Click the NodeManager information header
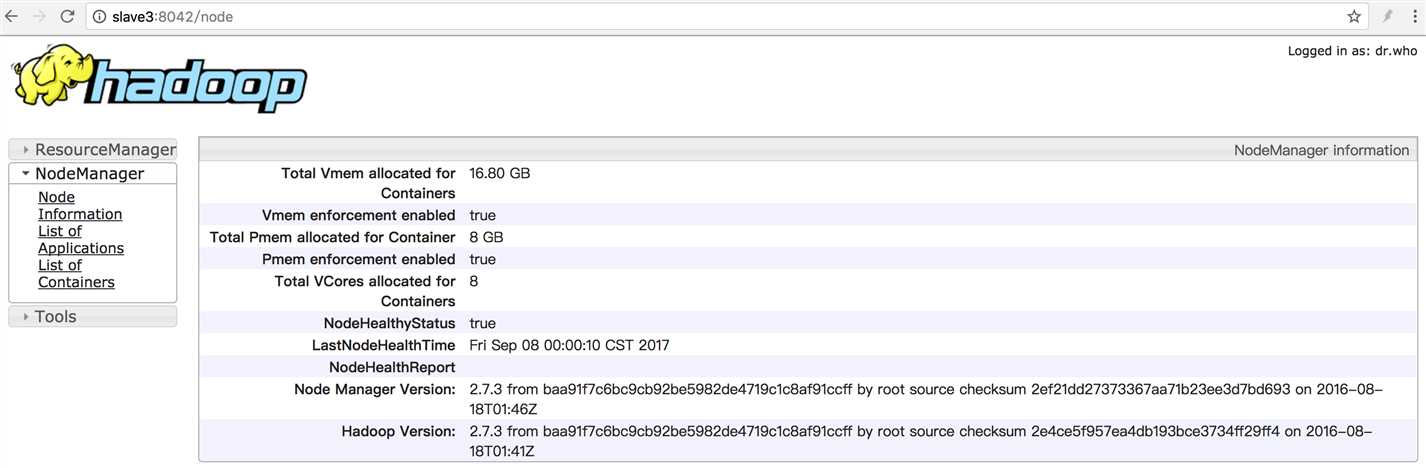 [808, 150]
